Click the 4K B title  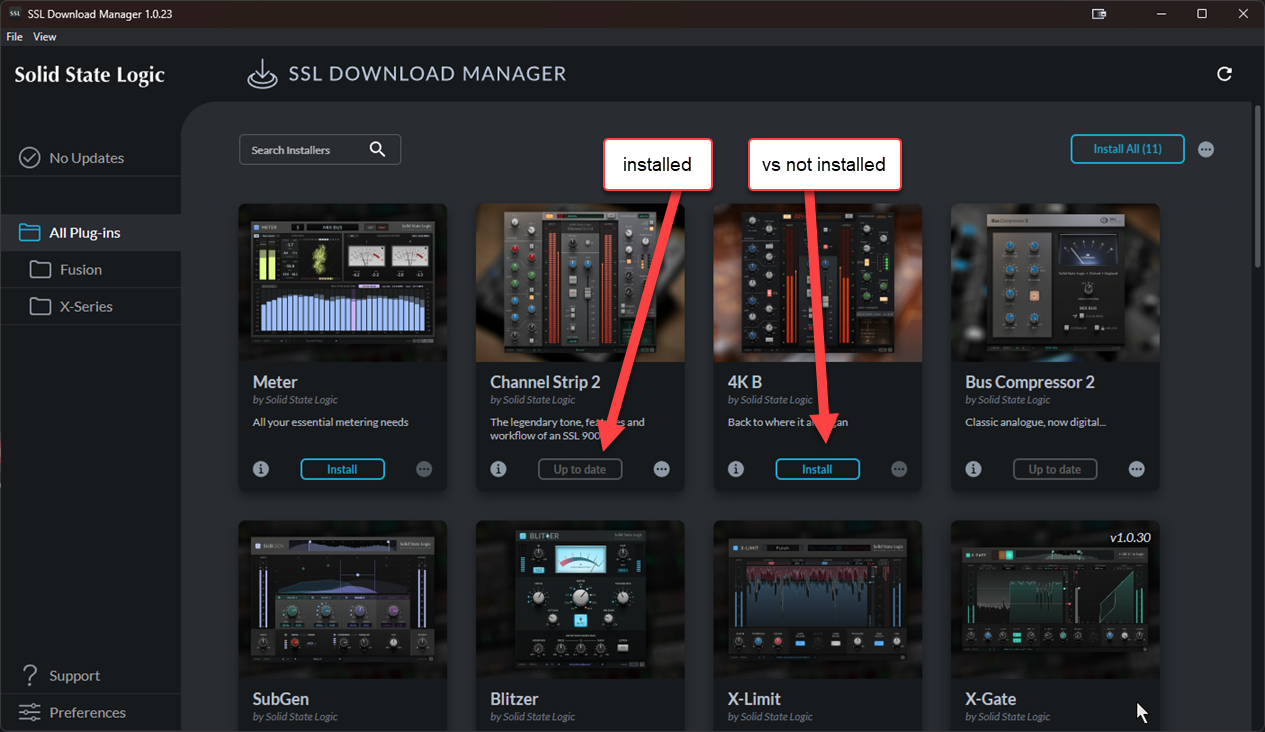745,382
